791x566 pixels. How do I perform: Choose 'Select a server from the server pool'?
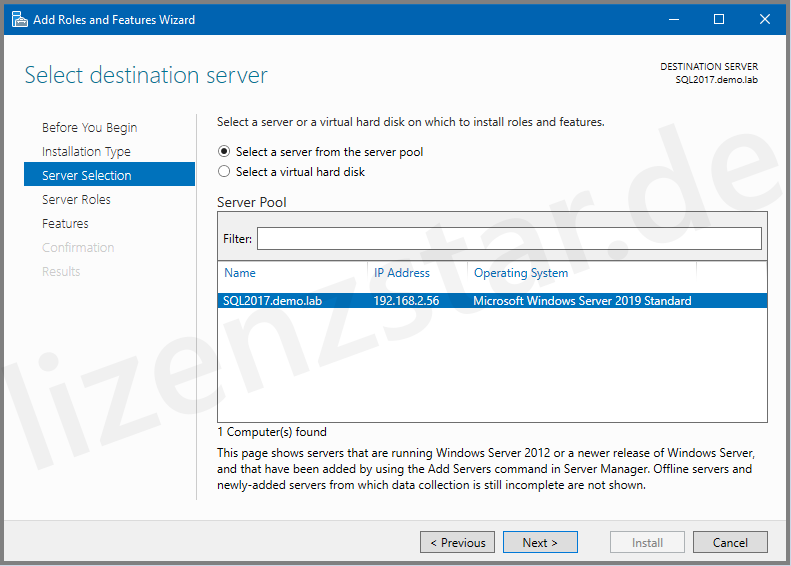(224, 152)
